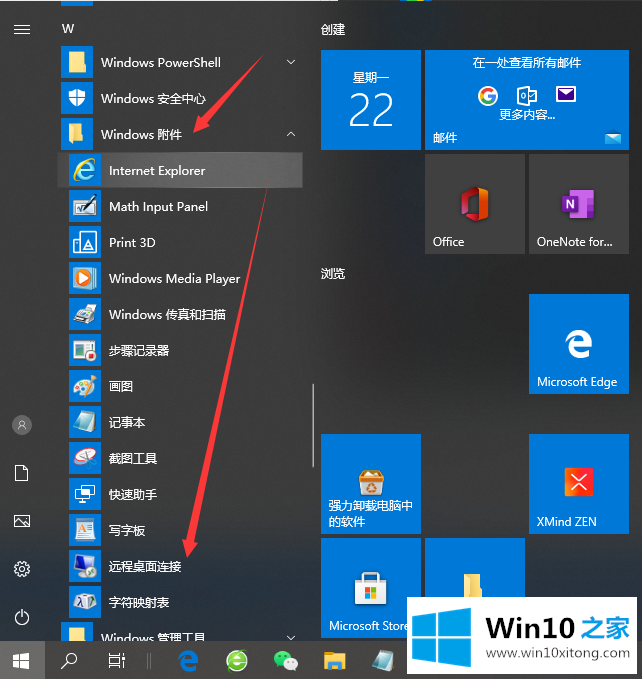This screenshot has width=642, height=679.
Task: Open the green 360 browser taskbar icon
Action: [237, 661]
